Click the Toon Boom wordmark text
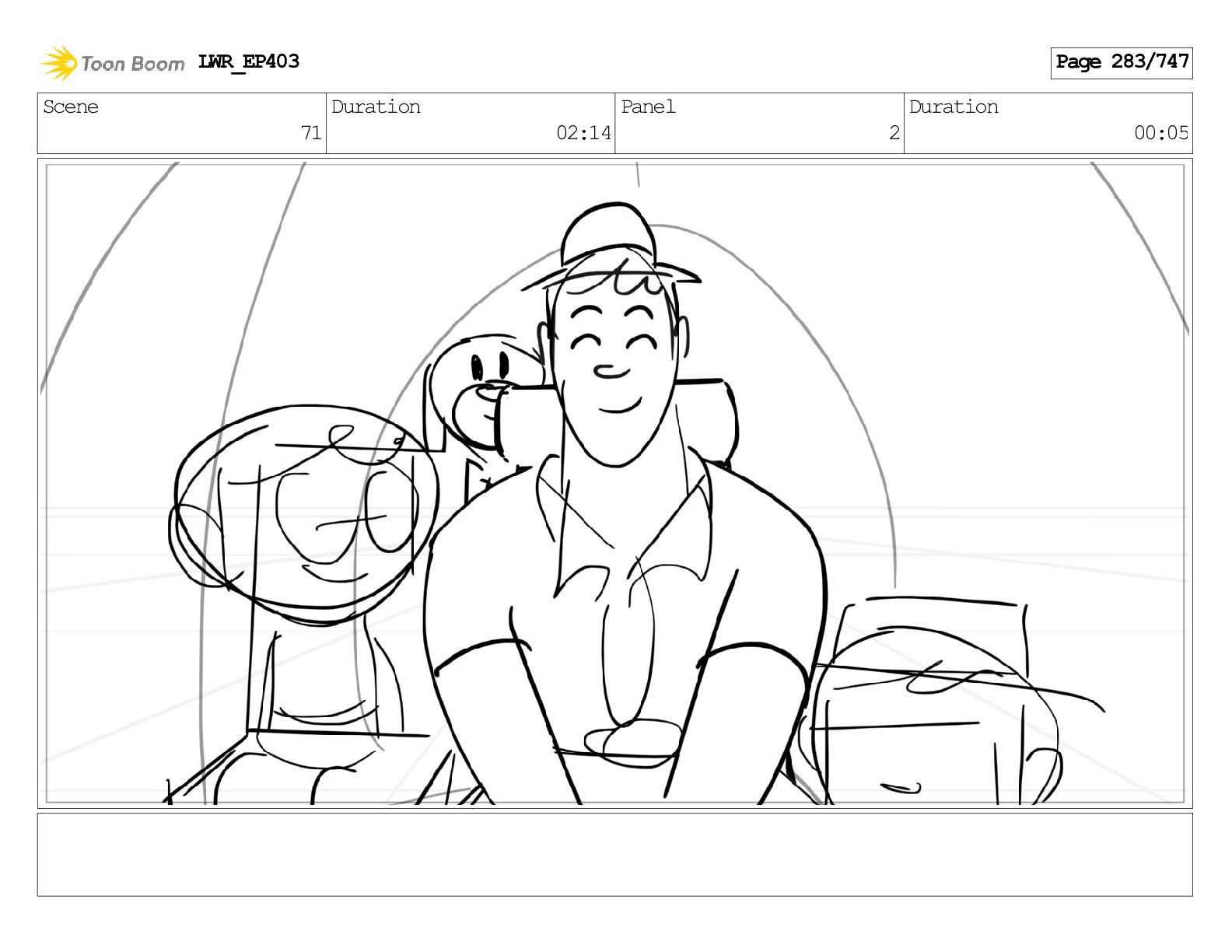The height and width of the screenshot is (952, 1232). click(132, 64)
